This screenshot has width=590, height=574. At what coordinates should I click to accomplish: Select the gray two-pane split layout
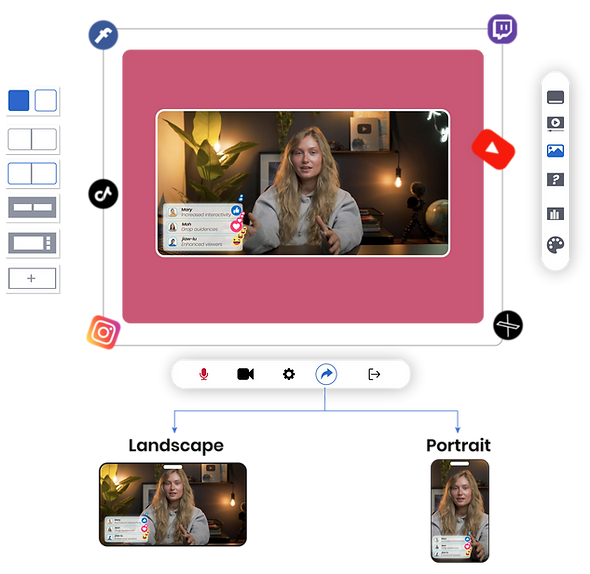32,139
